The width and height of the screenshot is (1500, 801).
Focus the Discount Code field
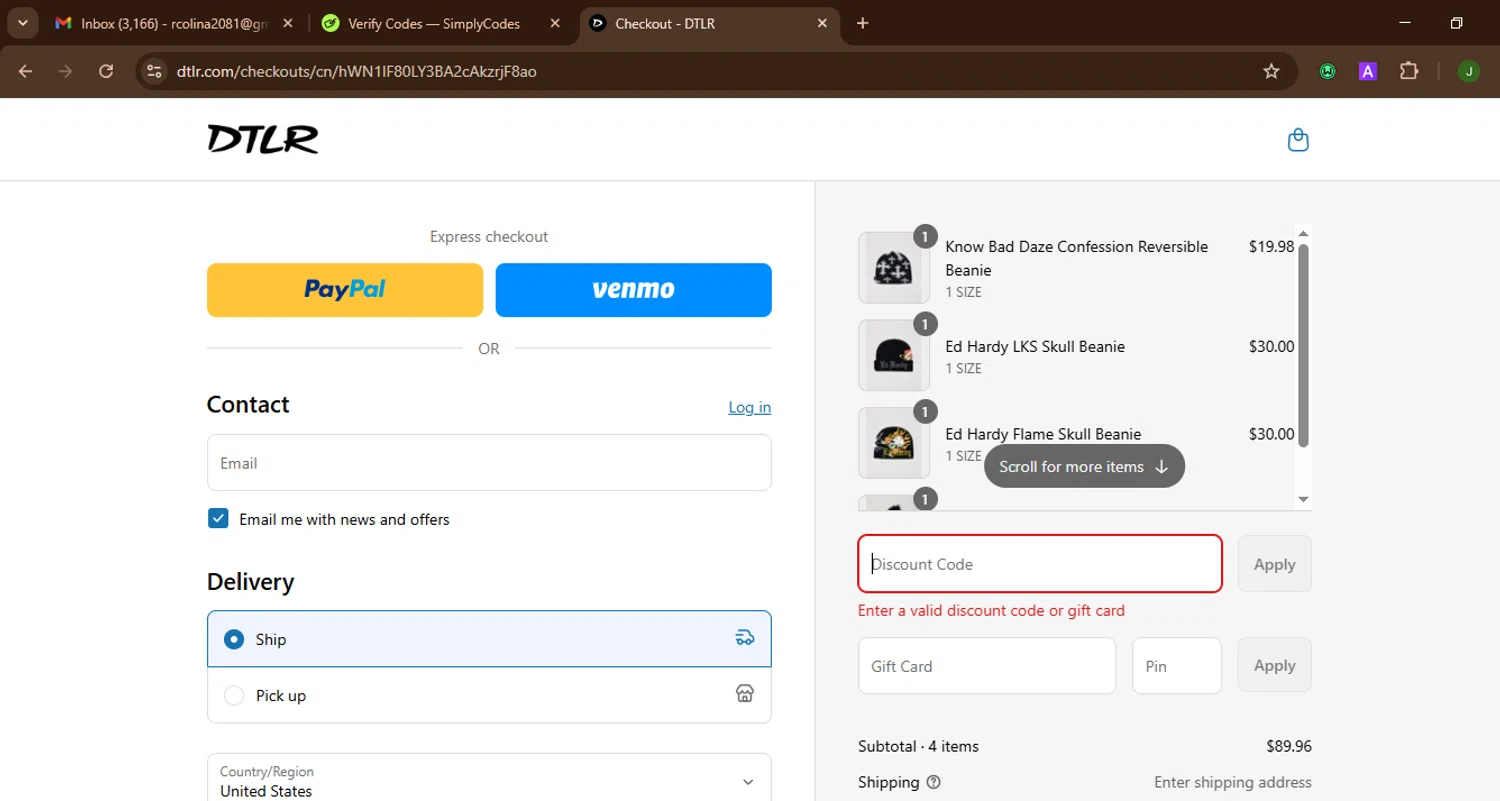tap(1040, 564)
